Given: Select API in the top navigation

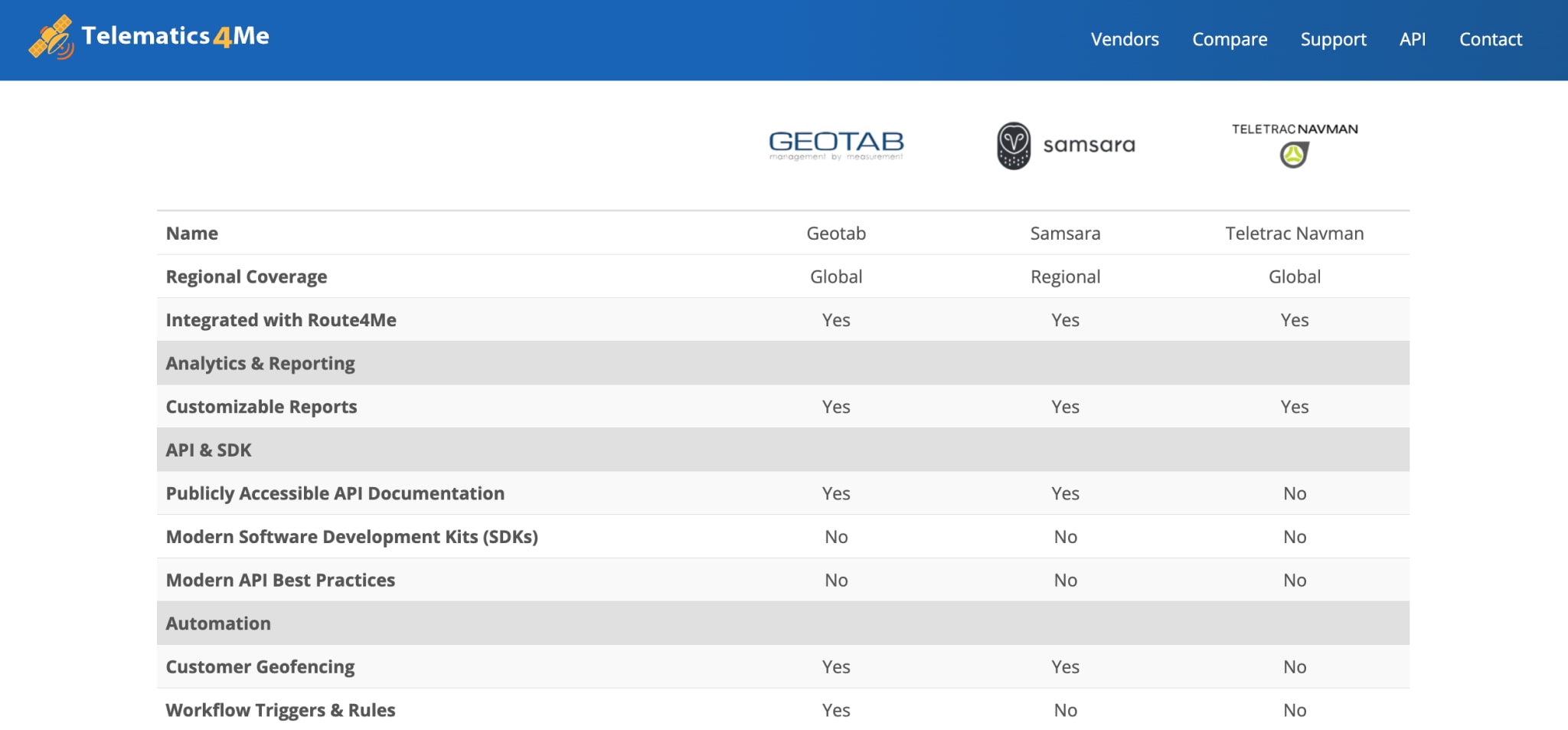Looking at the screenshot, I should pos(1413,39).
